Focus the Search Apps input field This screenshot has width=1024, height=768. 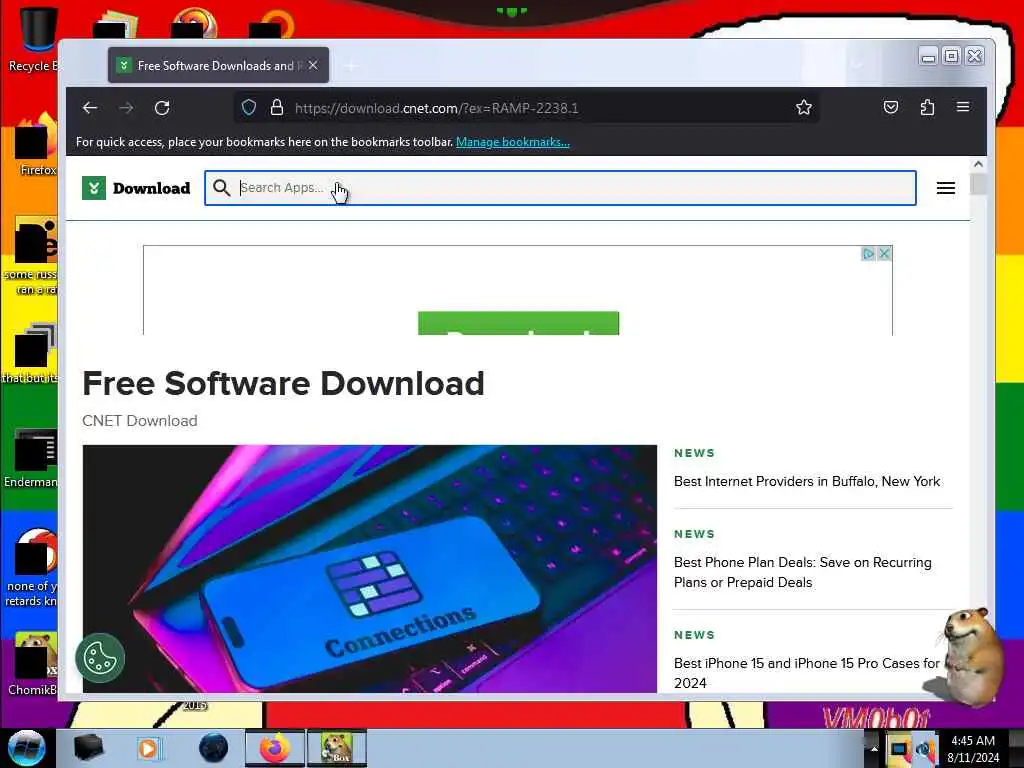560,188
